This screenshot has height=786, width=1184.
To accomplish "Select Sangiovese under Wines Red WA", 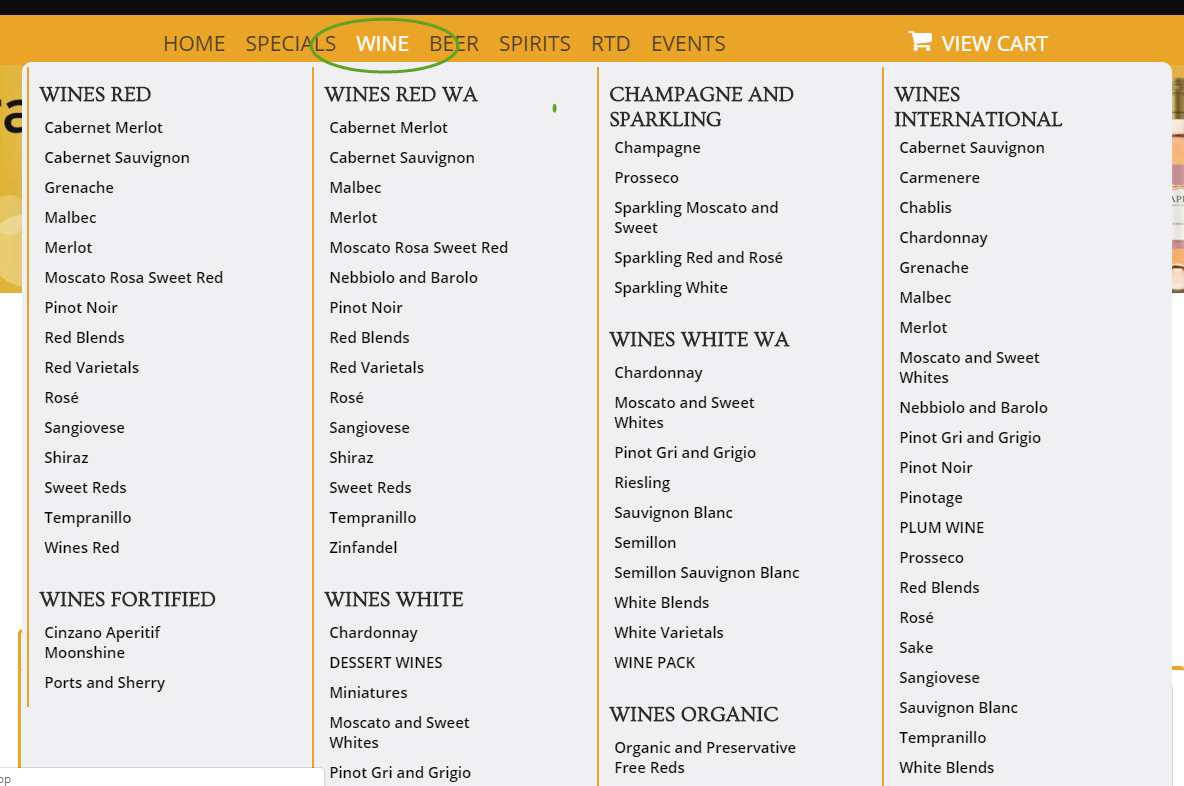I will click(x=369, y=428).
